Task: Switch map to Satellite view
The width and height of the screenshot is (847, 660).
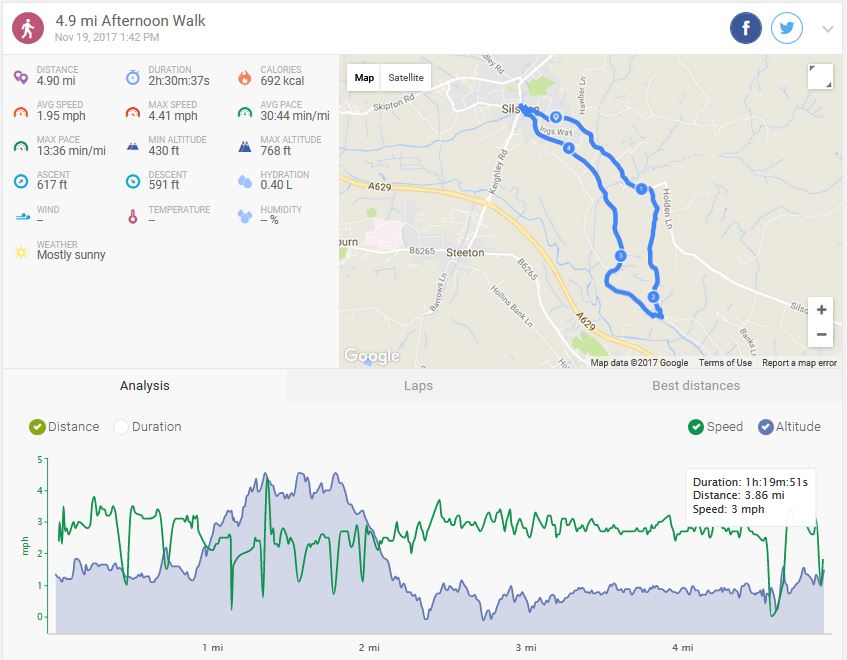Action: (x=406, y=78)
